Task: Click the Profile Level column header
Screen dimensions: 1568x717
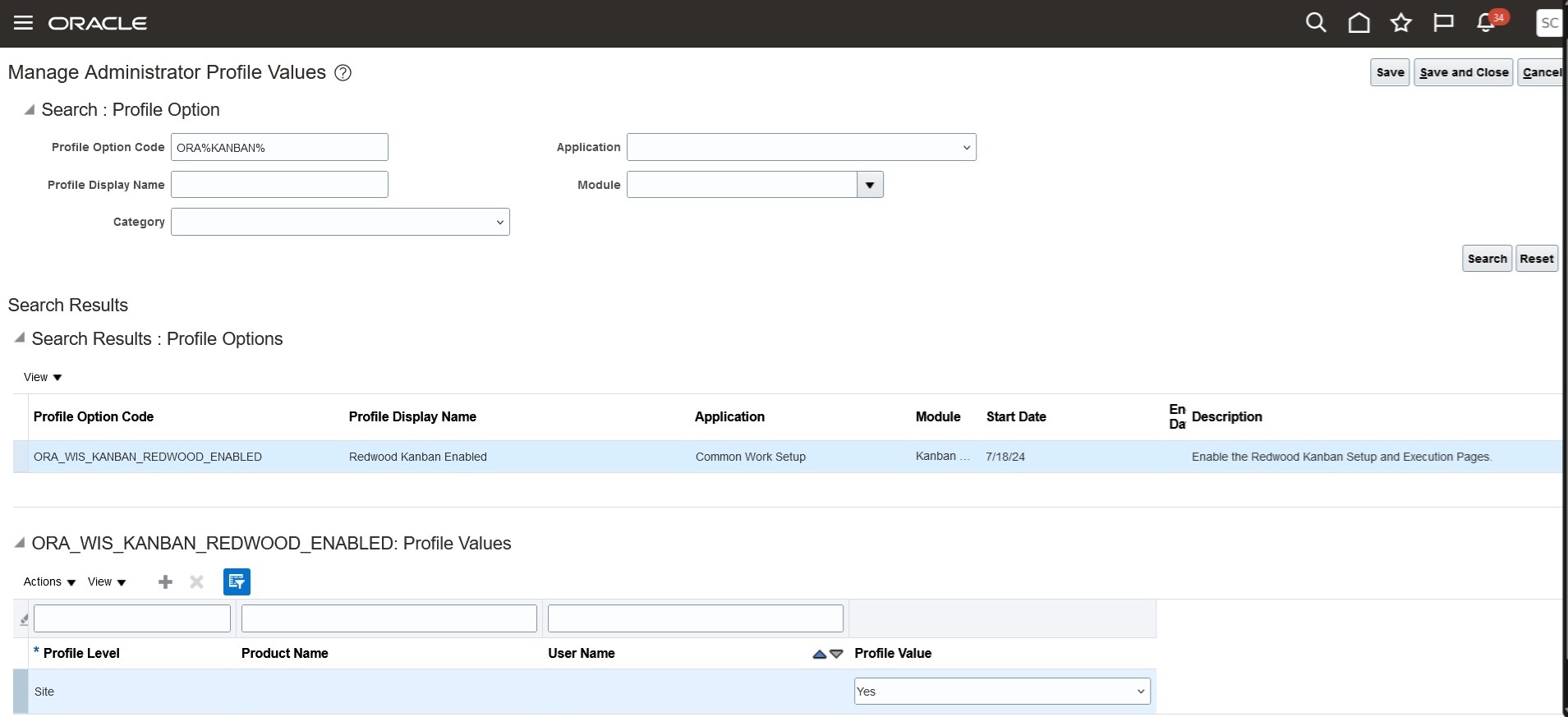Action: 81,653
